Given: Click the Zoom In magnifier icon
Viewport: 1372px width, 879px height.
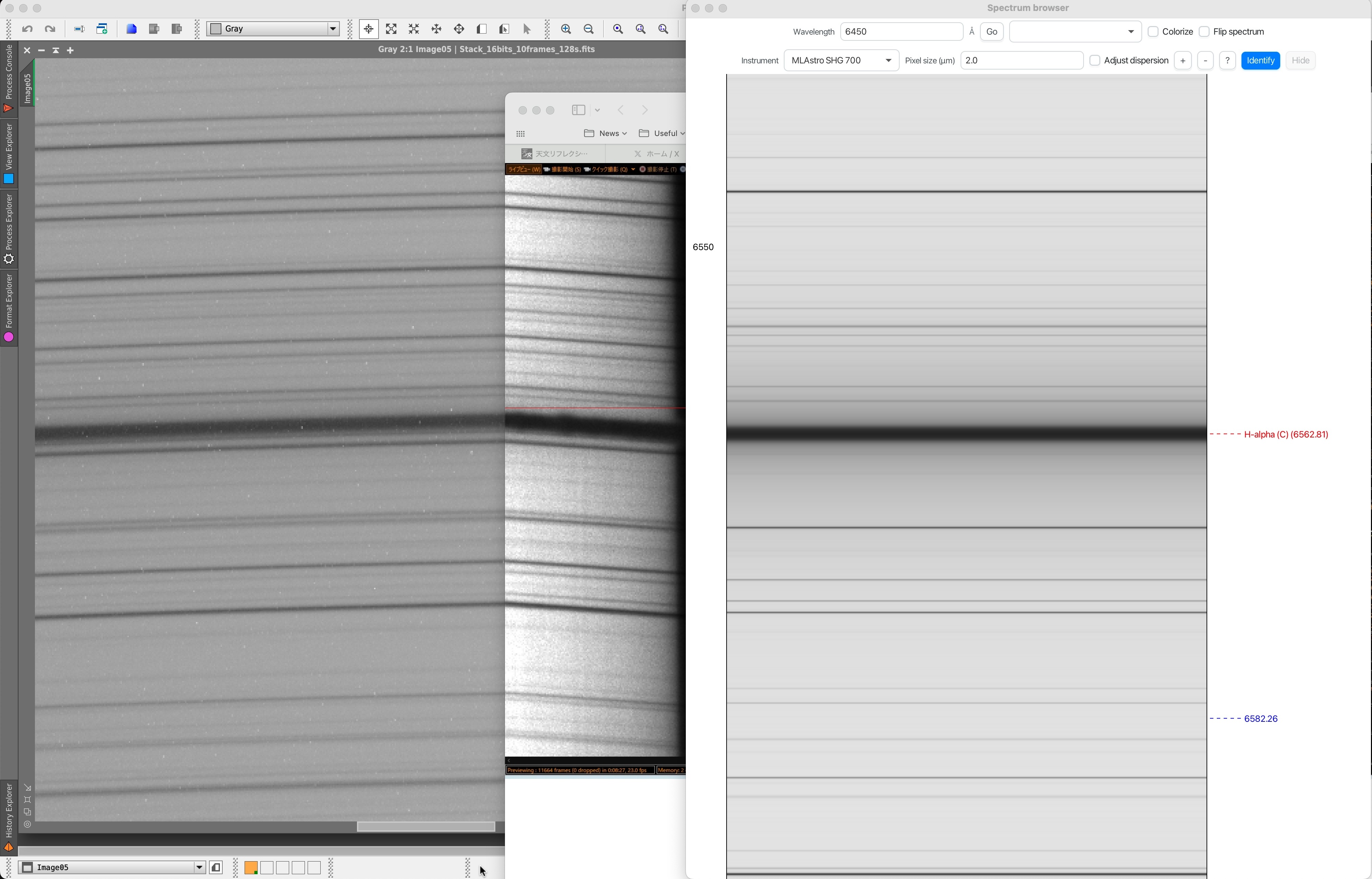Looking at the screenshot, I should pyautogui.click(x=566, y=29).
